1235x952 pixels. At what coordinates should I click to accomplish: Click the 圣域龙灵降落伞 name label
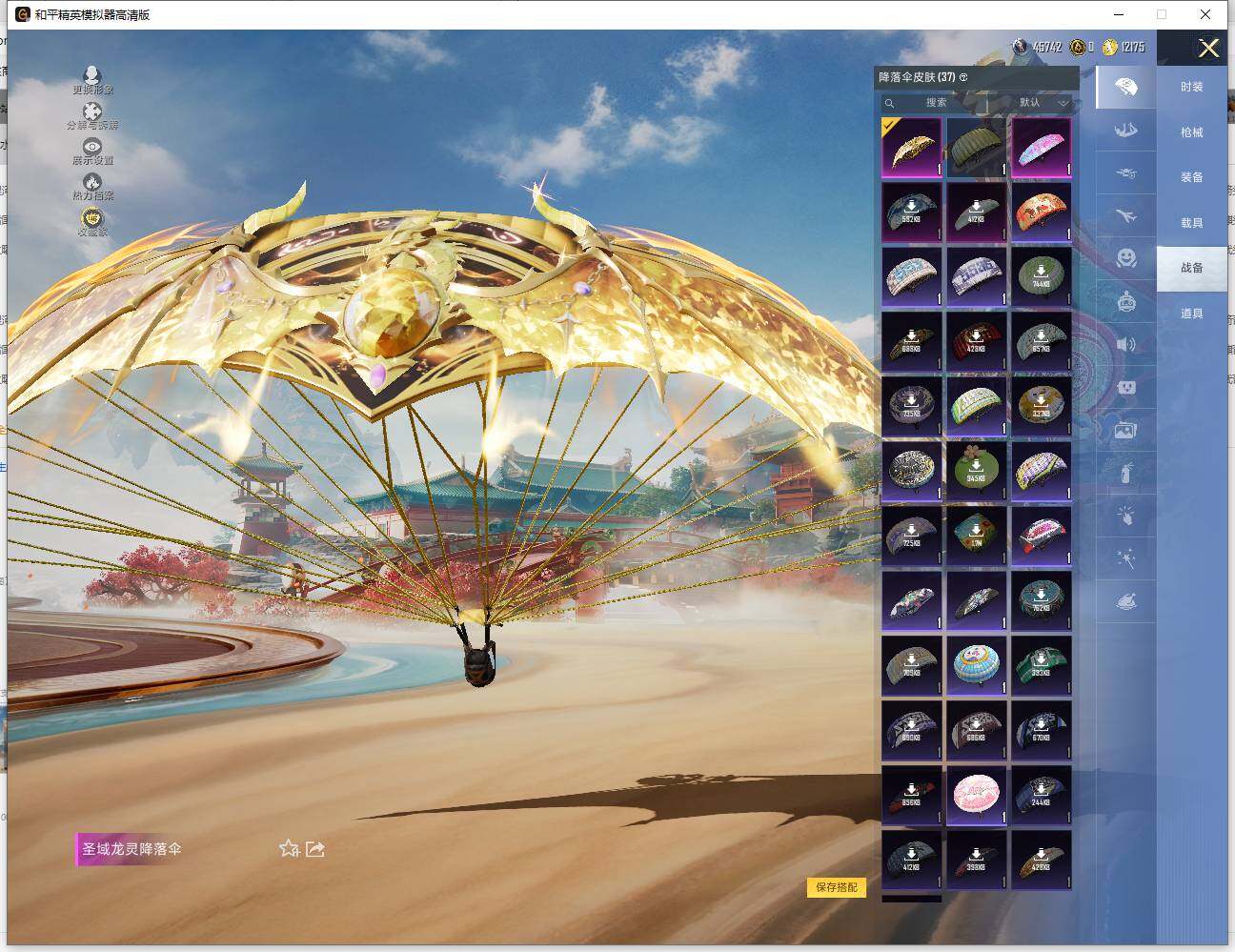[x=131, y=849]
